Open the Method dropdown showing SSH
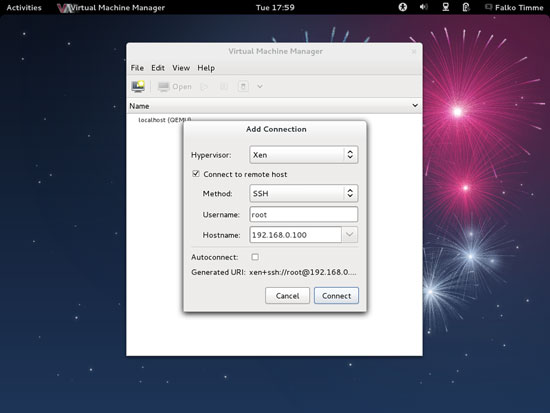 303,193
